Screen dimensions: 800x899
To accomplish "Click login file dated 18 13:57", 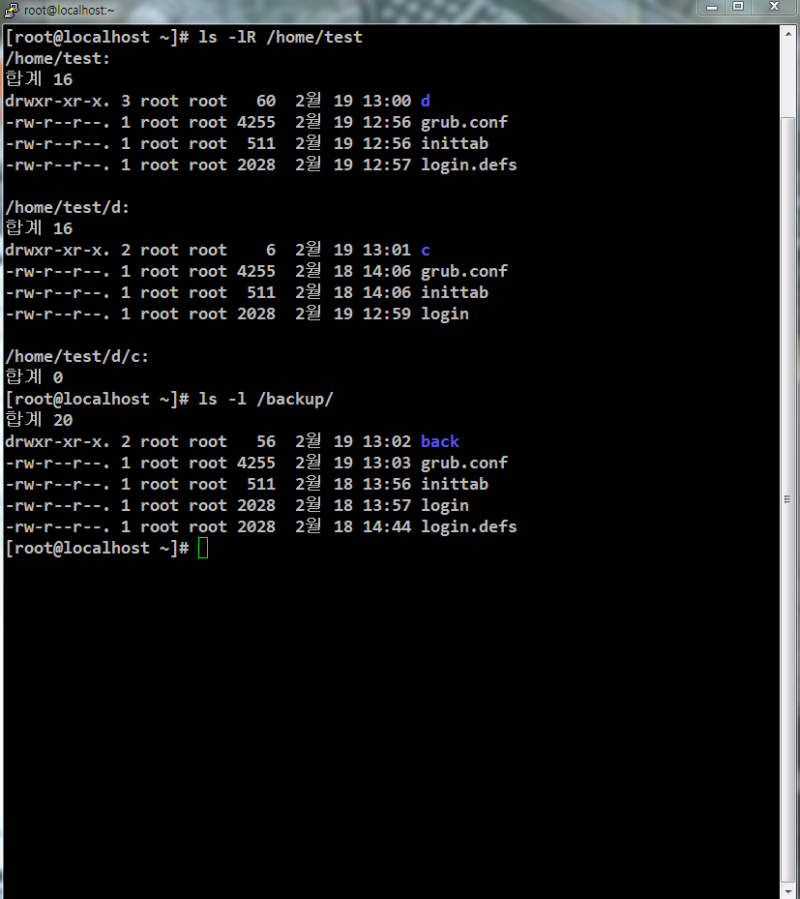I will 444,506.
